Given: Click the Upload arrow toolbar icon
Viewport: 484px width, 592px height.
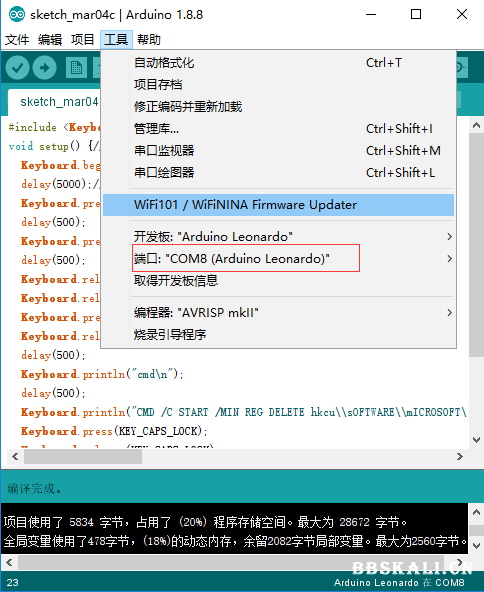Looking at the screenshot, I should tap(45, 68).
